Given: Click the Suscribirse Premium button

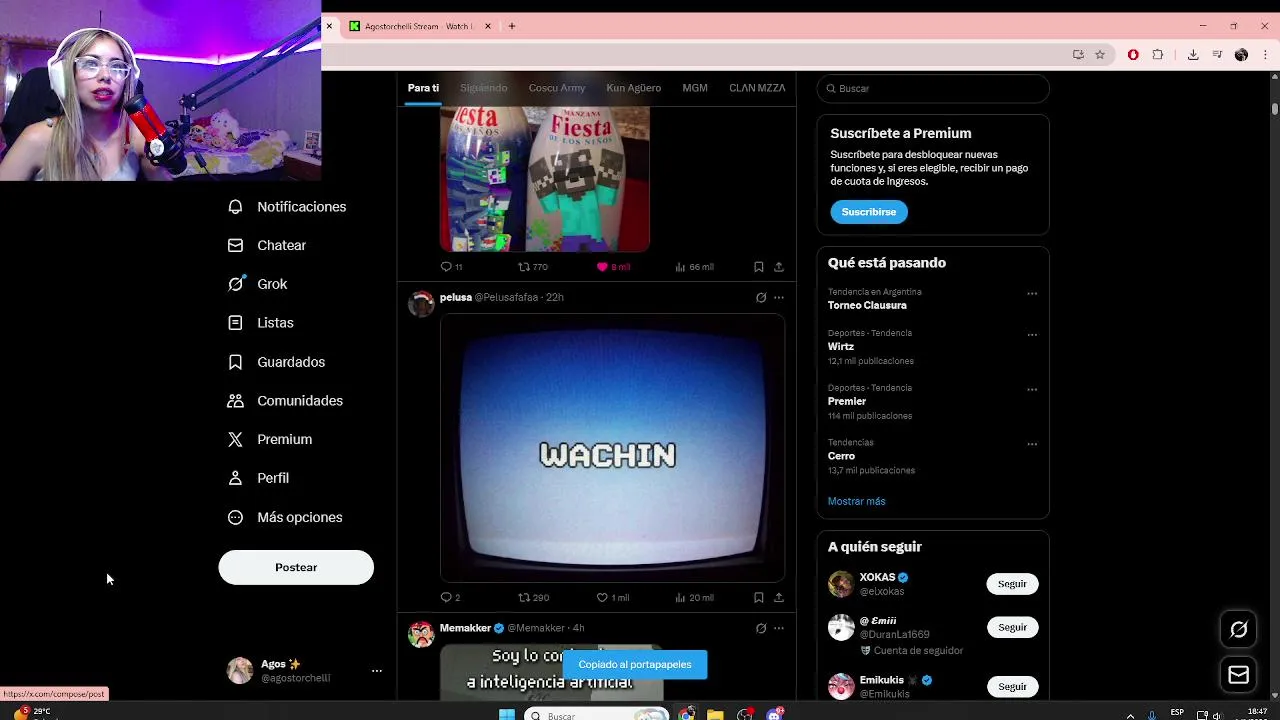Looking at the screenshot, I should pos(869,212).
